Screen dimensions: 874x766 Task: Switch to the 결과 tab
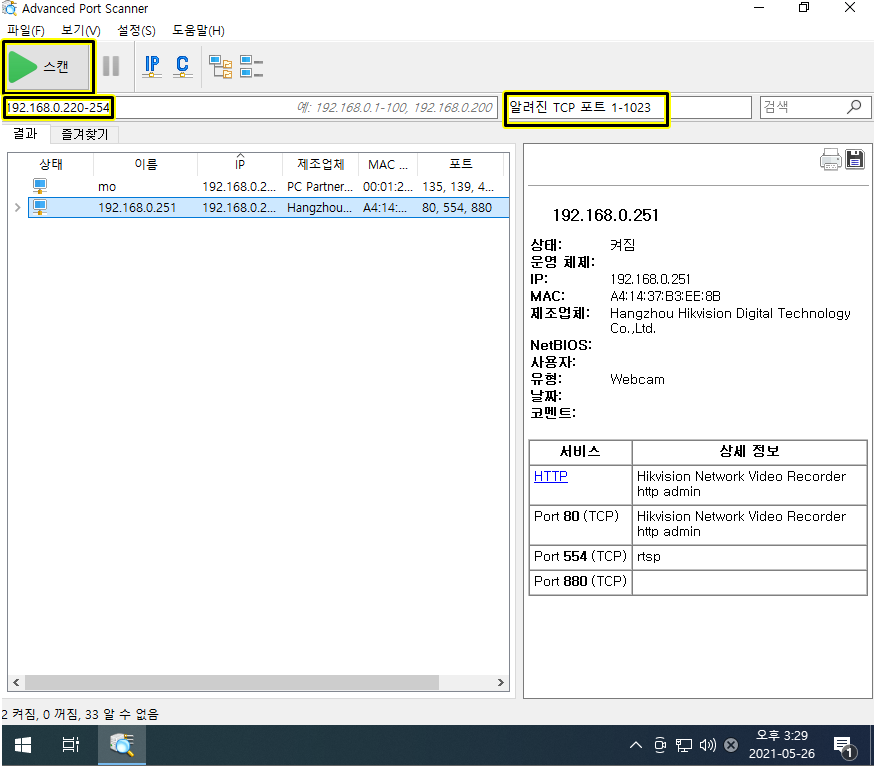(25, 134)
